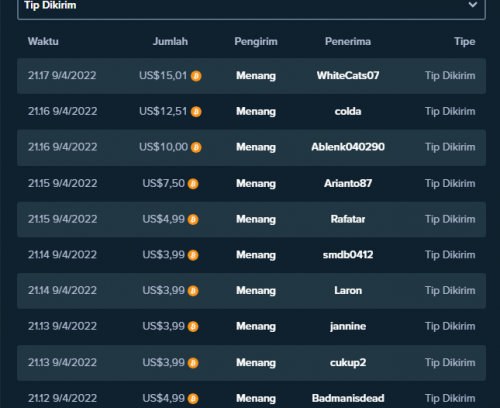Viewport: 500px width, 408px height.
Task: Open recipient Ablenk040290 profile
Action: tap(348, 147)
